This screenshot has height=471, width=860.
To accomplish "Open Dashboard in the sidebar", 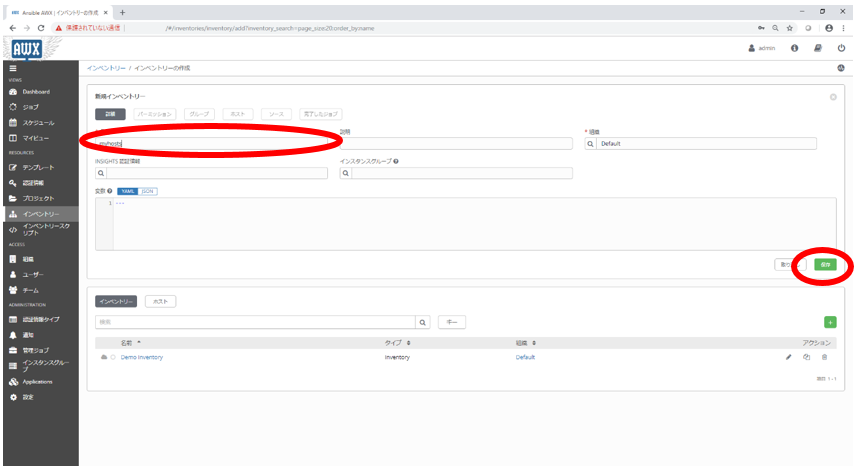I will click(x=36, y=91).
